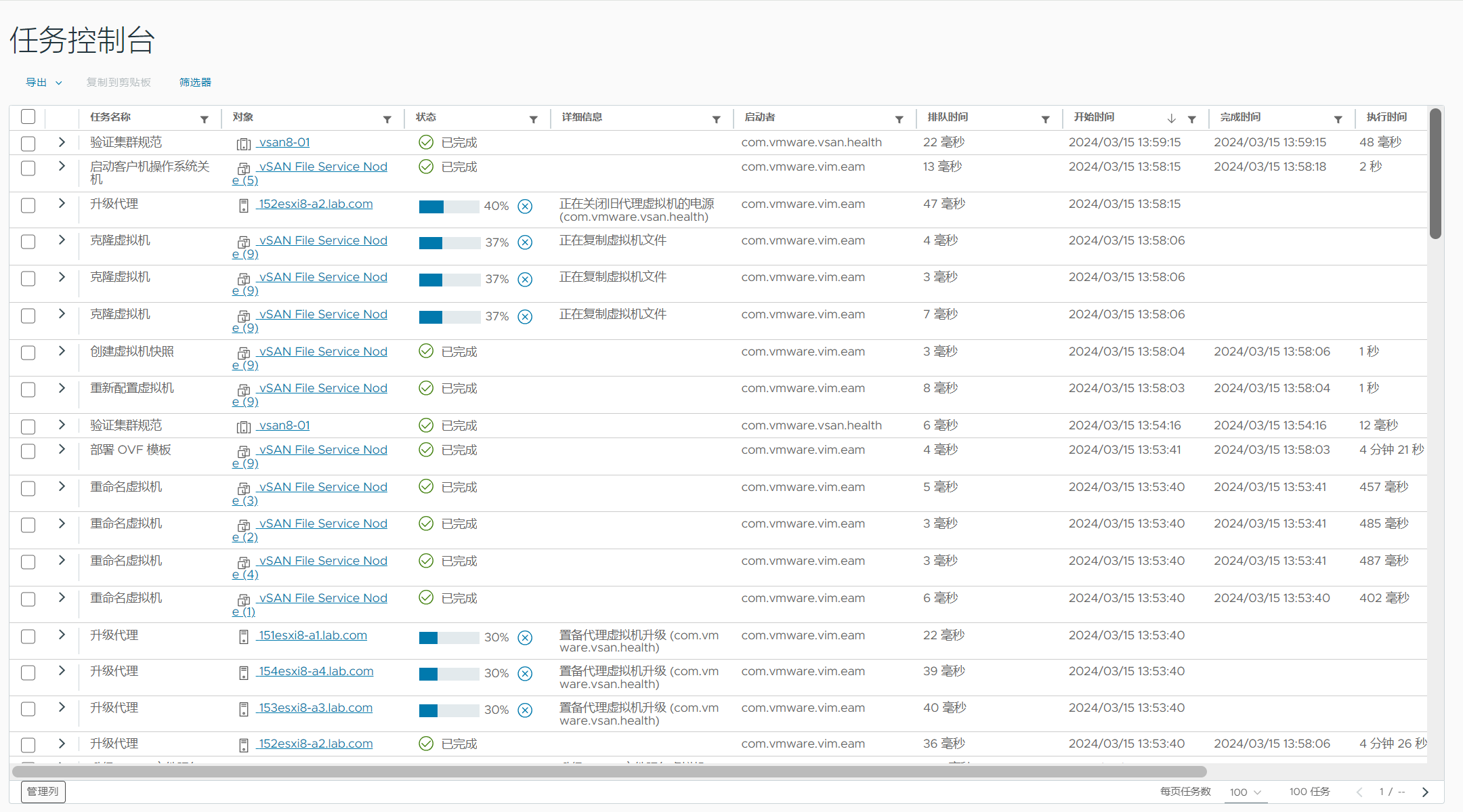This screenshot has width=1463, height=812.
Task: Cancel first 37% 克隆虚拟机 task
Action: 525,242
